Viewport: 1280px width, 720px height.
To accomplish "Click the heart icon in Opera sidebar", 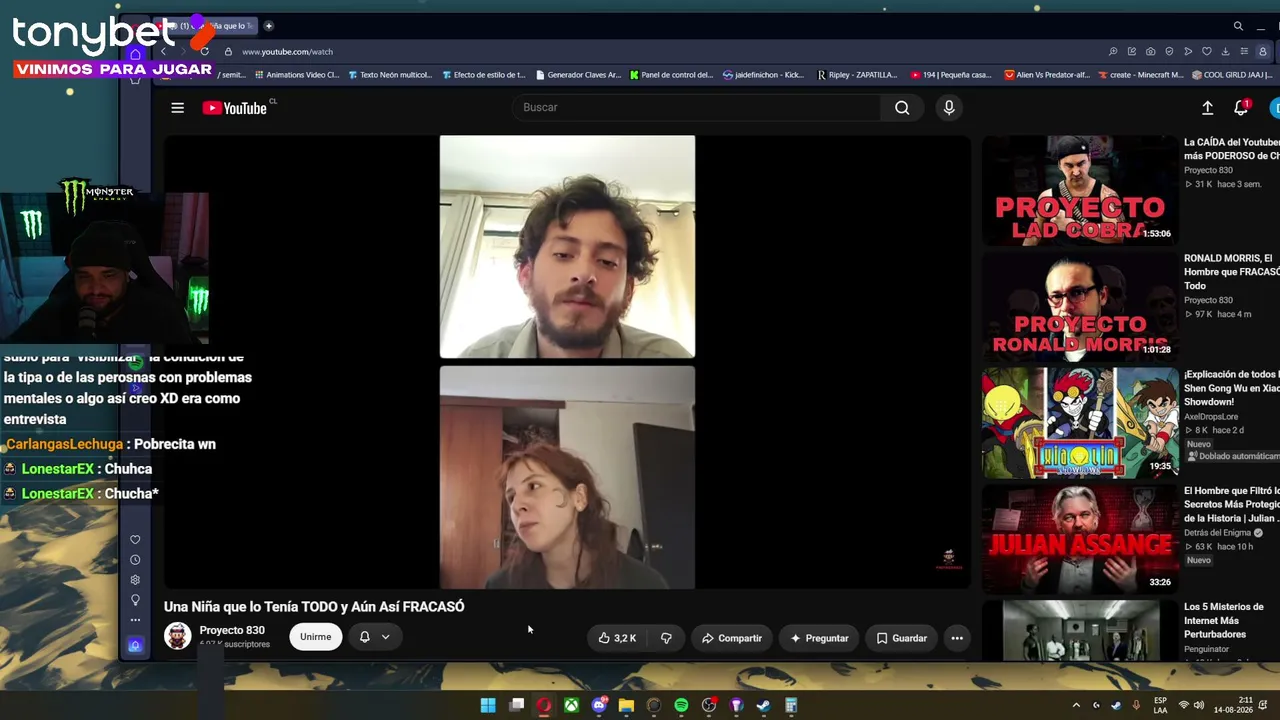I will 135,540.
